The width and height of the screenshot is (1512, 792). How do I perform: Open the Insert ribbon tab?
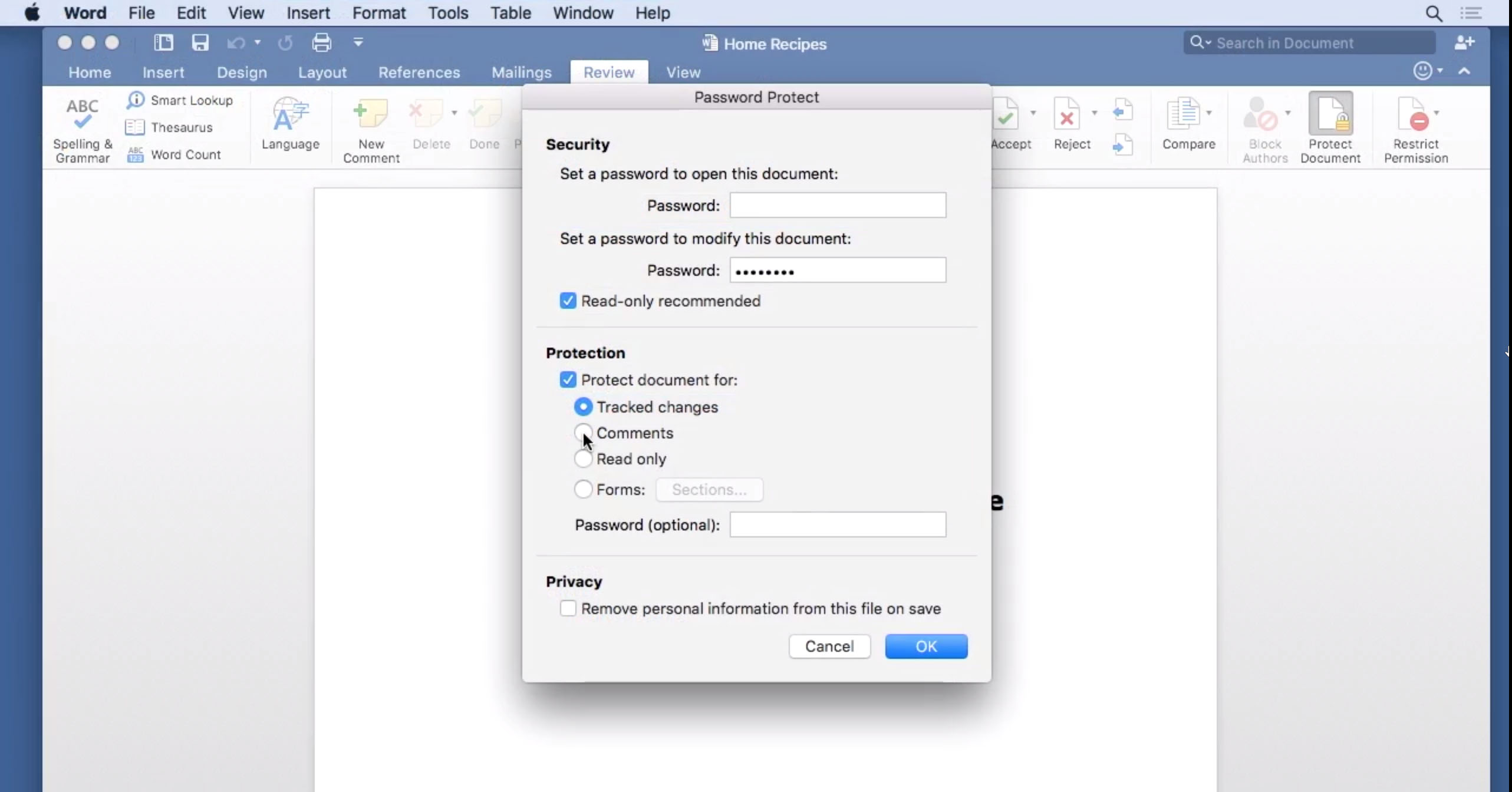pos(163,72)
